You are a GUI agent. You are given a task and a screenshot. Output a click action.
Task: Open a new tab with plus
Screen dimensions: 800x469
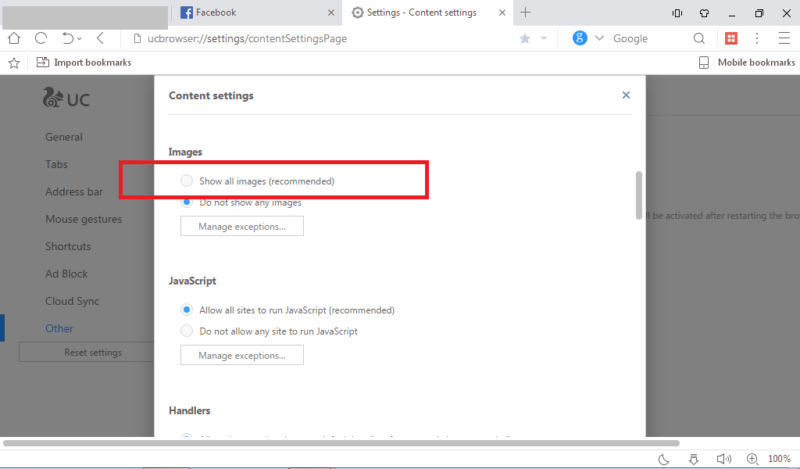(526, 12)
